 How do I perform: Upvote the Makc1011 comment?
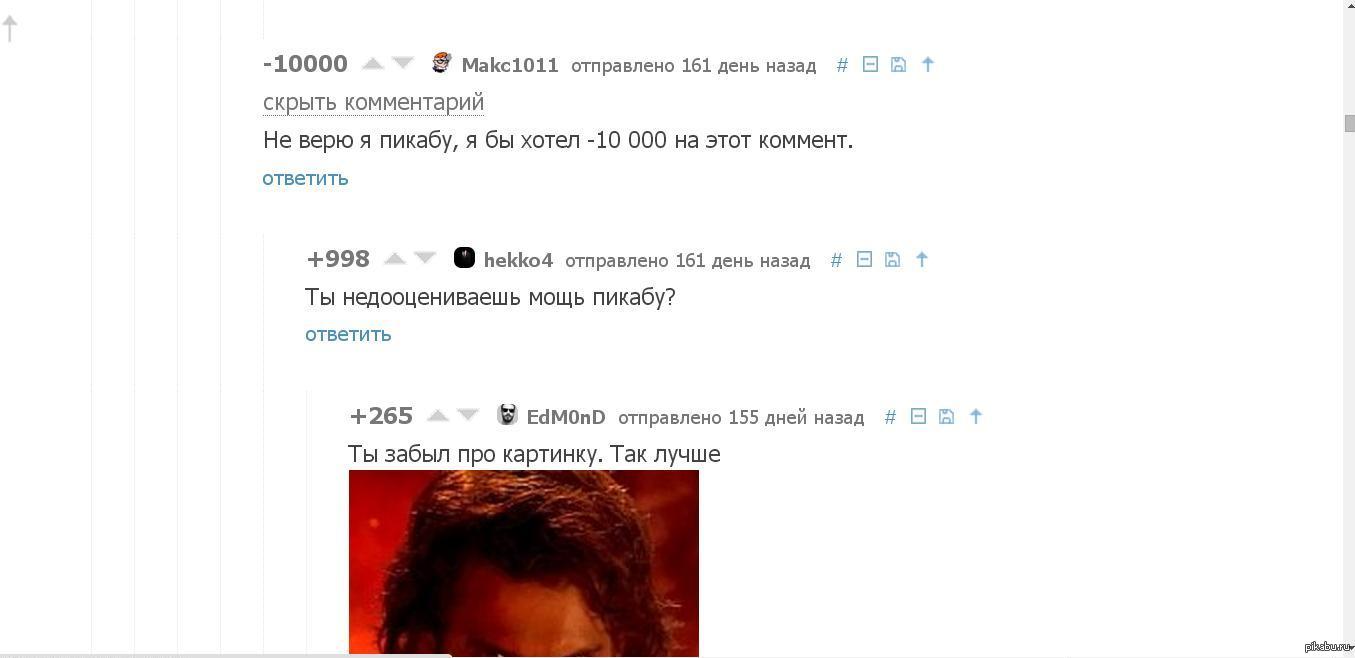(x=373, y=64)
